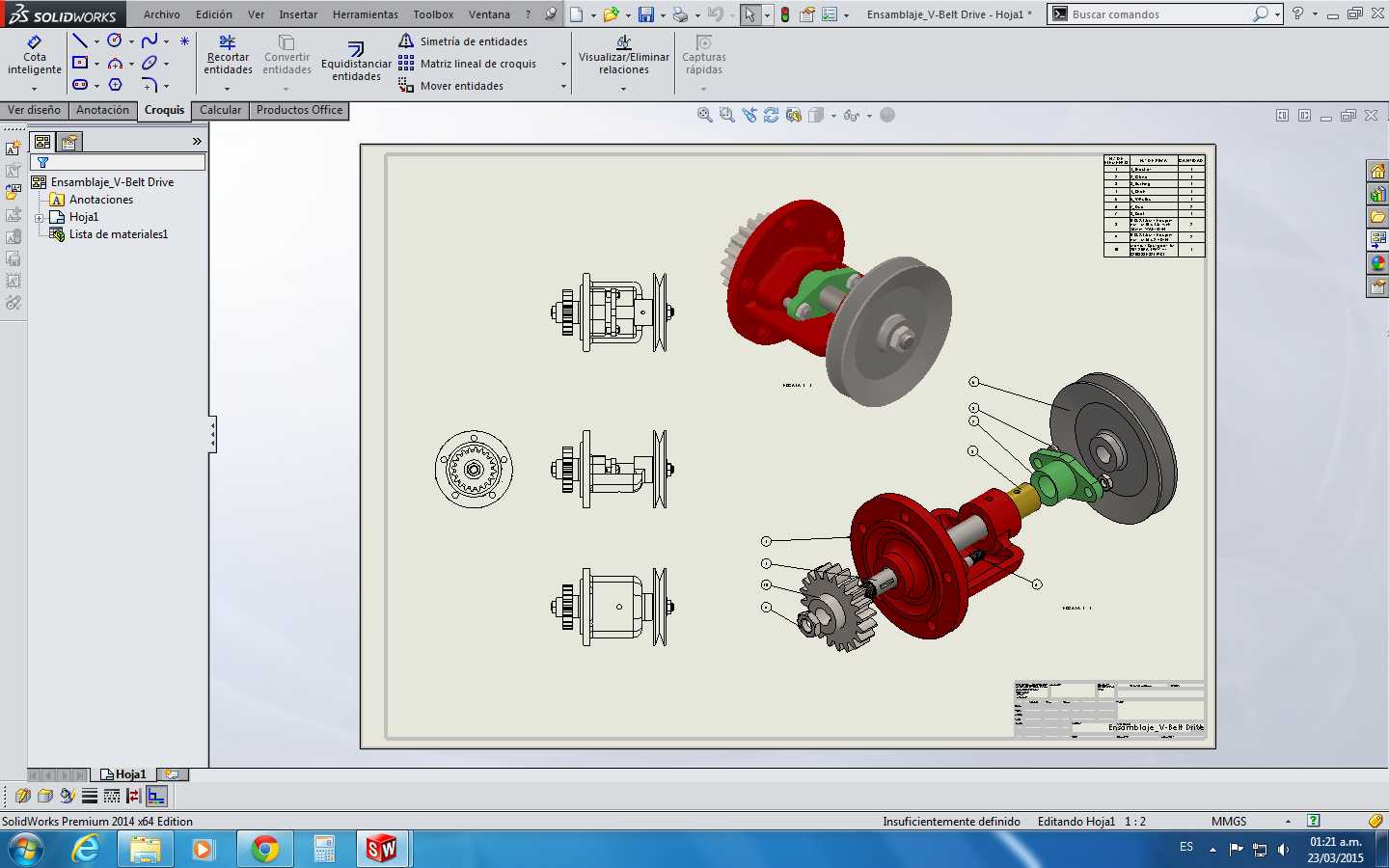Click Zoom to Fit magnifier icon

click(x=705, y=115)
